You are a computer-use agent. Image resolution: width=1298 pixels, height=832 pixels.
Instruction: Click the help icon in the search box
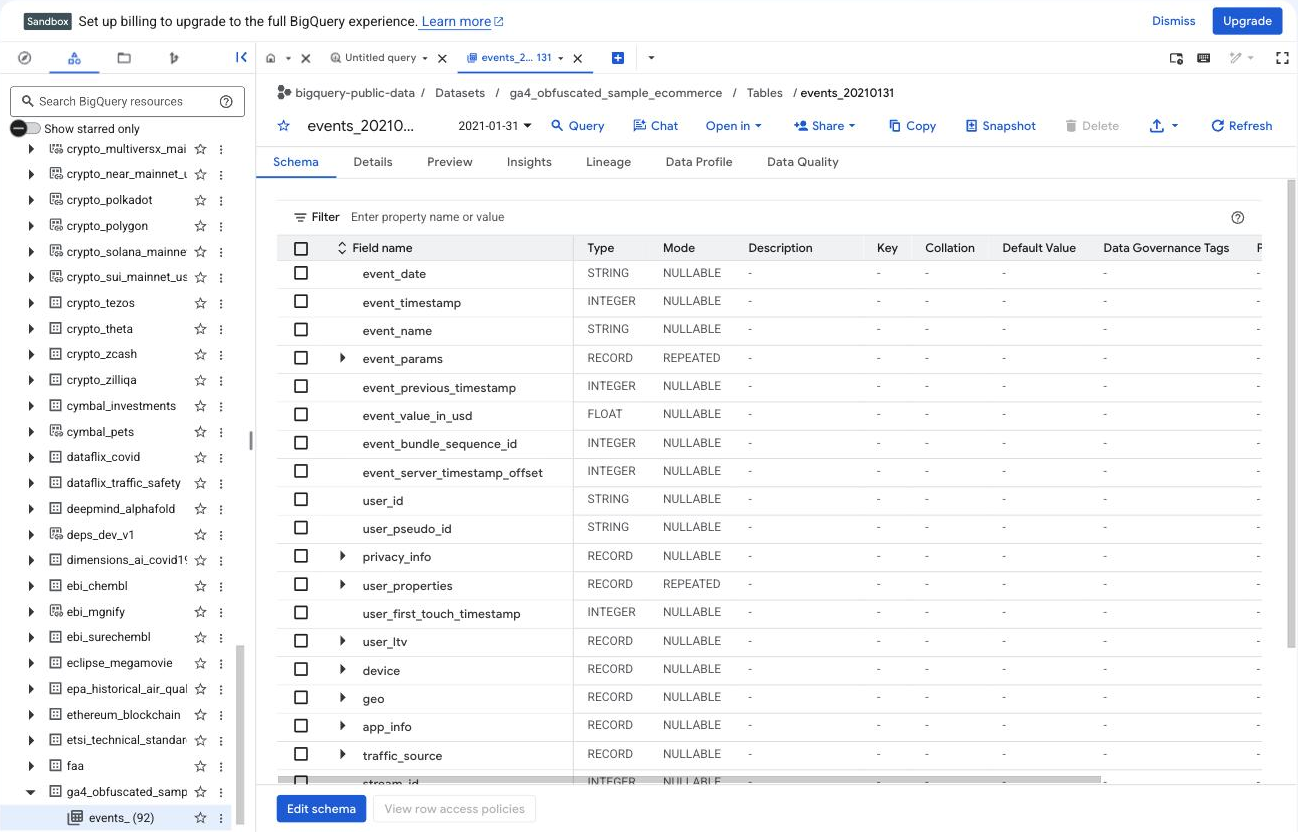coord(226,101)
